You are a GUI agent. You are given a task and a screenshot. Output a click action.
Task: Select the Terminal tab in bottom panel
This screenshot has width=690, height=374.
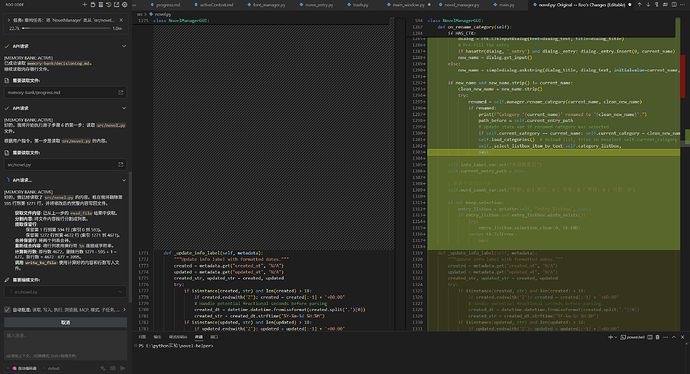point(199,337)
